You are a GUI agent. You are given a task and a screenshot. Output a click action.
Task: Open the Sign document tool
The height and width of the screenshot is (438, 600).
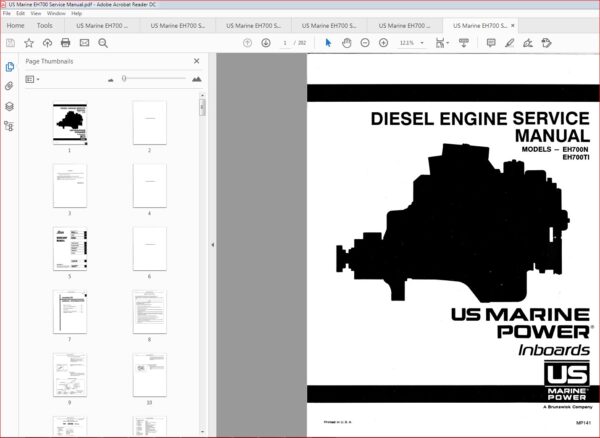(x=528, y=43)
